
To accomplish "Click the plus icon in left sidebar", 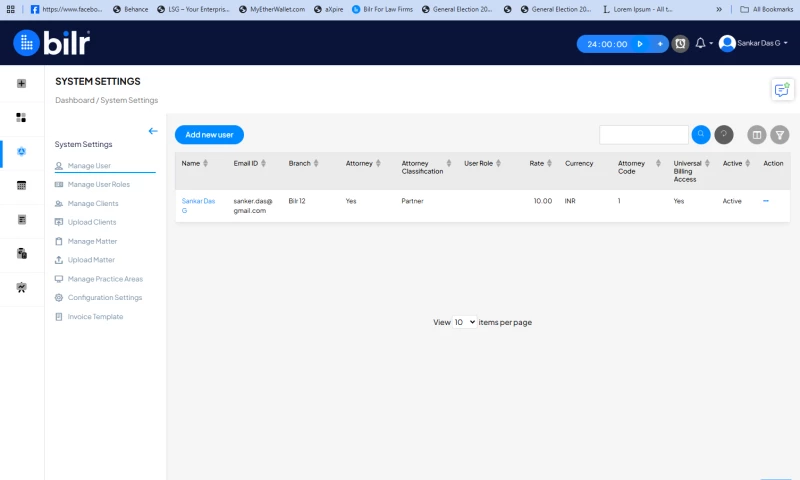I will coord(21,83).
